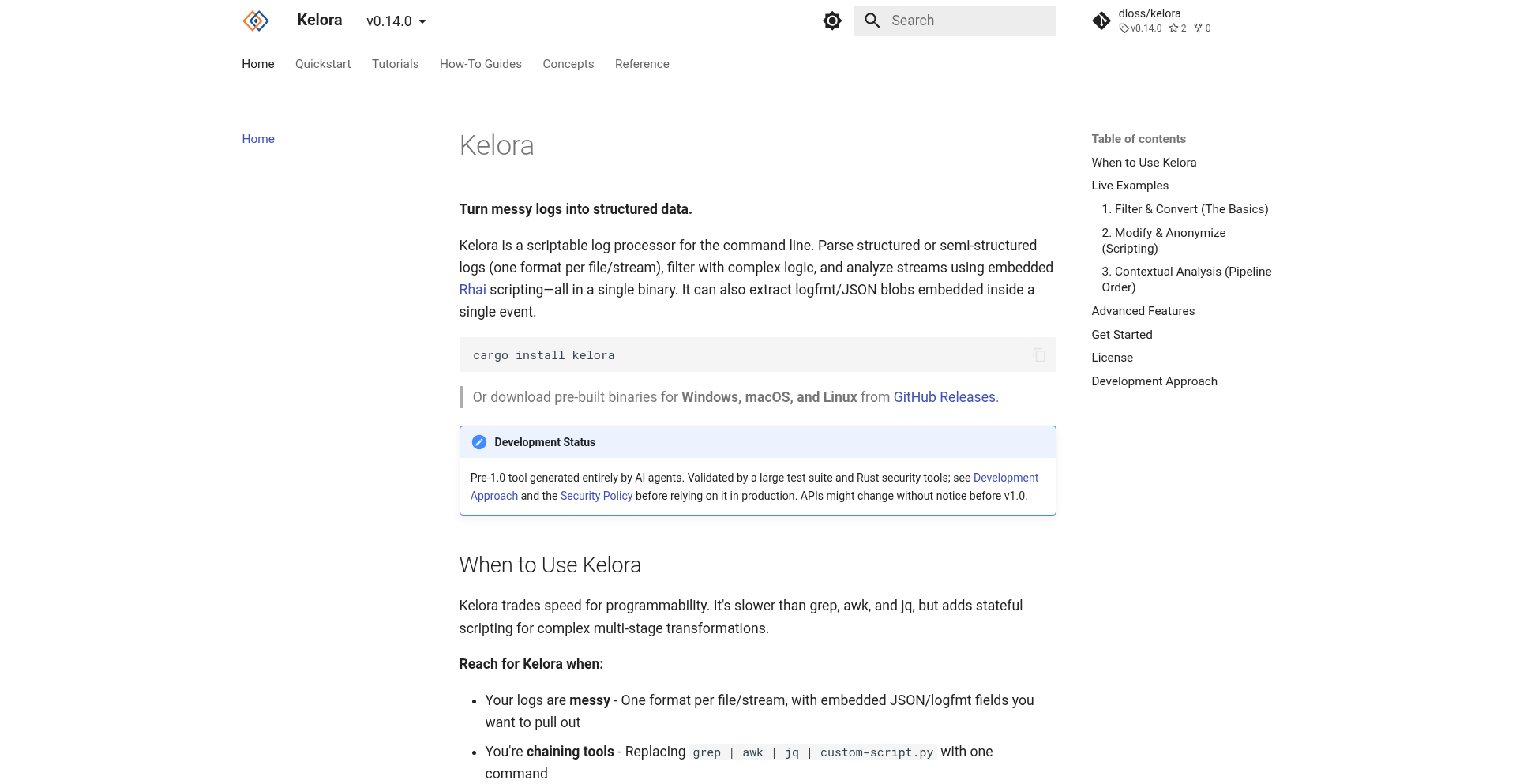
Task: Open the Reference tab
Action: click(x=642, y=64)
